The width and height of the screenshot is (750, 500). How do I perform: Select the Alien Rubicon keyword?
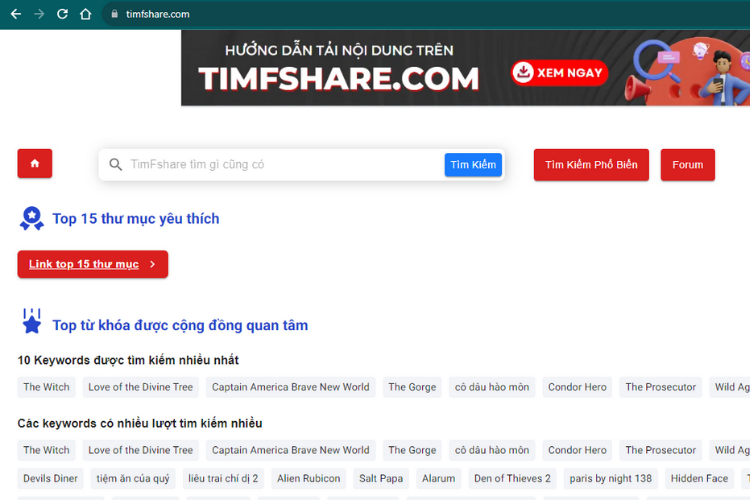pyautogui.click(x=309, y=478)
